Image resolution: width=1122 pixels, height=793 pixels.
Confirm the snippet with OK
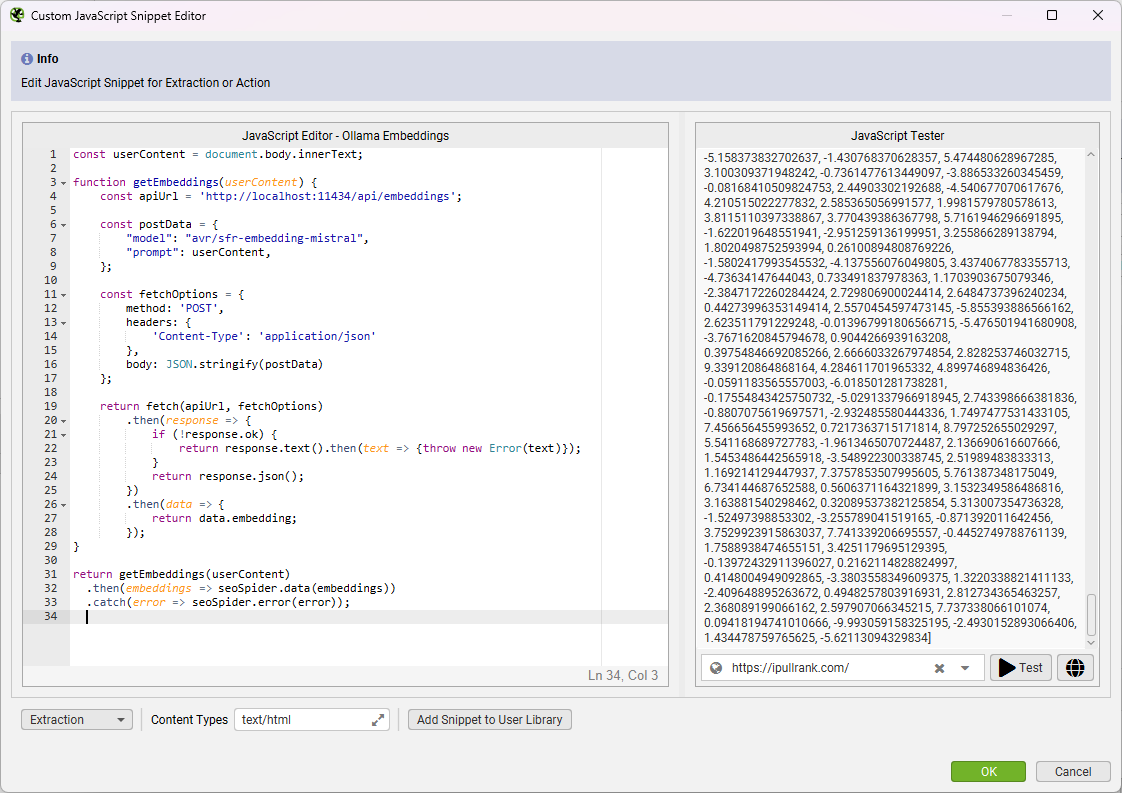coord(988,771)
